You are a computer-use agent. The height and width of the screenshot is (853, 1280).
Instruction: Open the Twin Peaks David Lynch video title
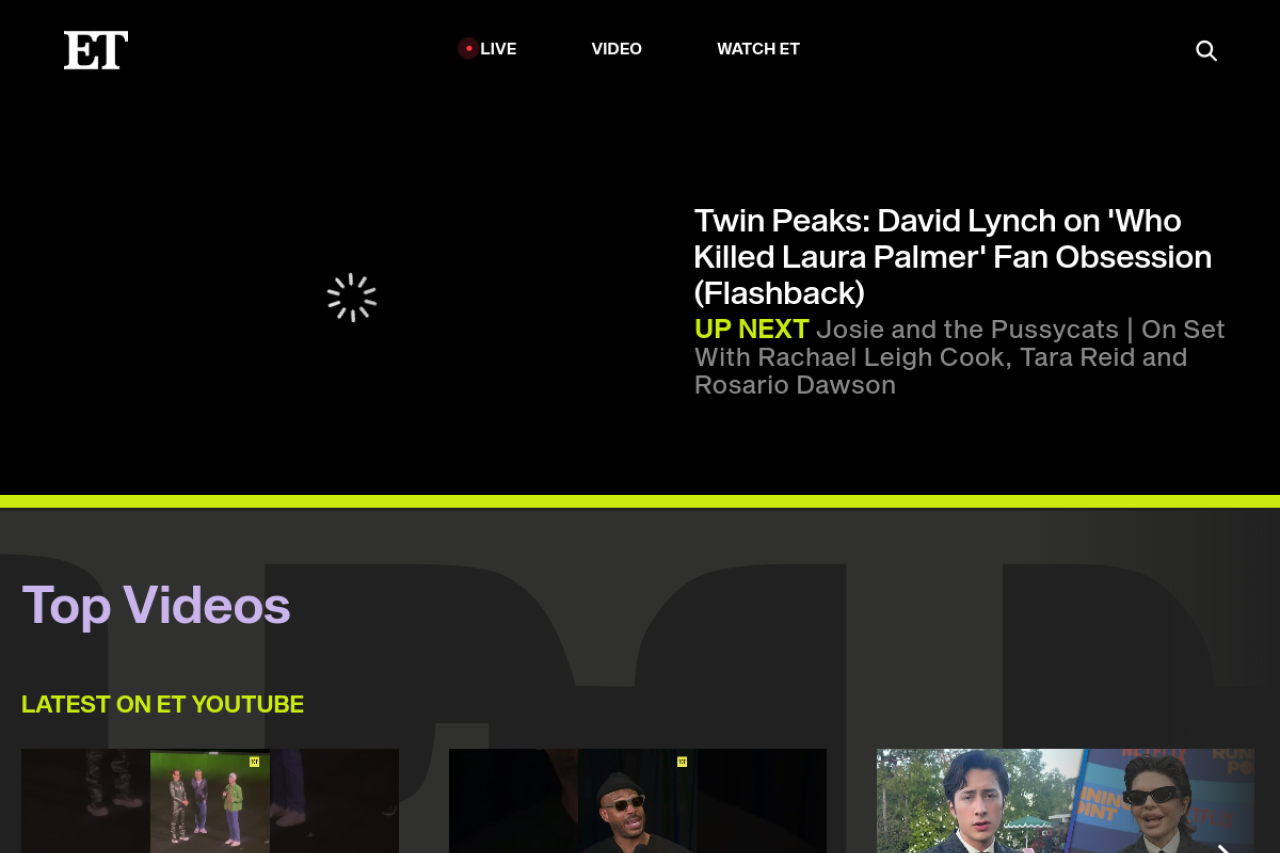(952, 257)
